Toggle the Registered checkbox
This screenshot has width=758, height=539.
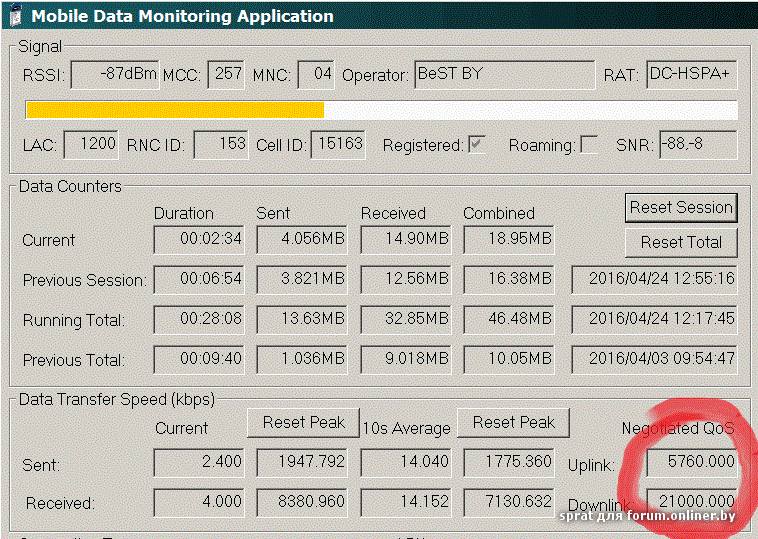[478, 145]
